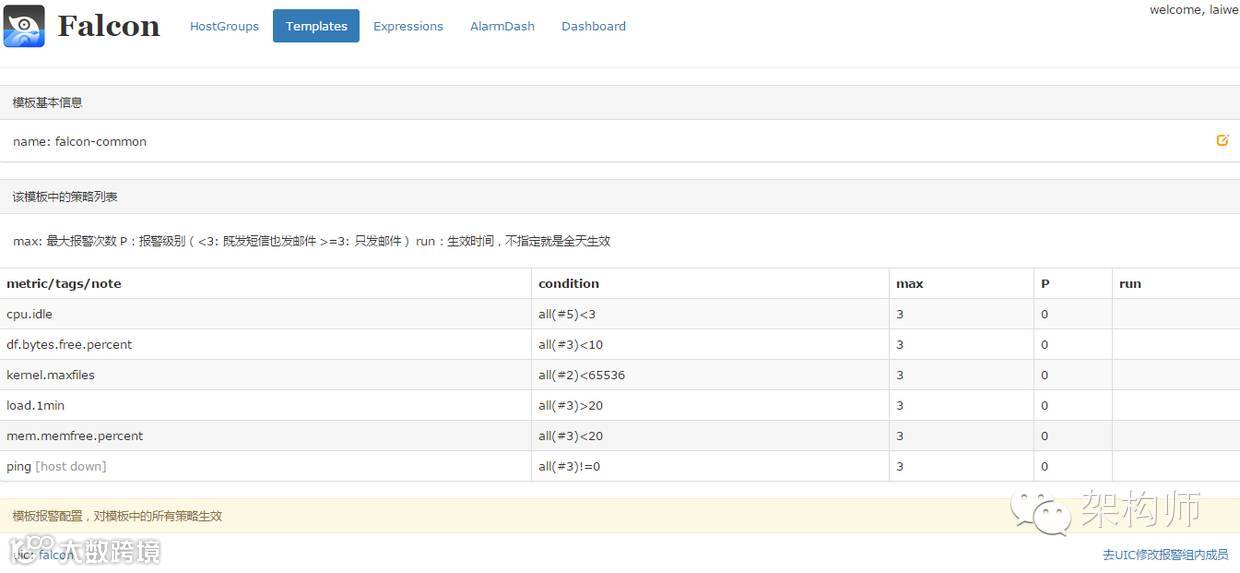Go to the Expressions tab
This screenshot has width=1240, height=573.
tap(408, 26)
